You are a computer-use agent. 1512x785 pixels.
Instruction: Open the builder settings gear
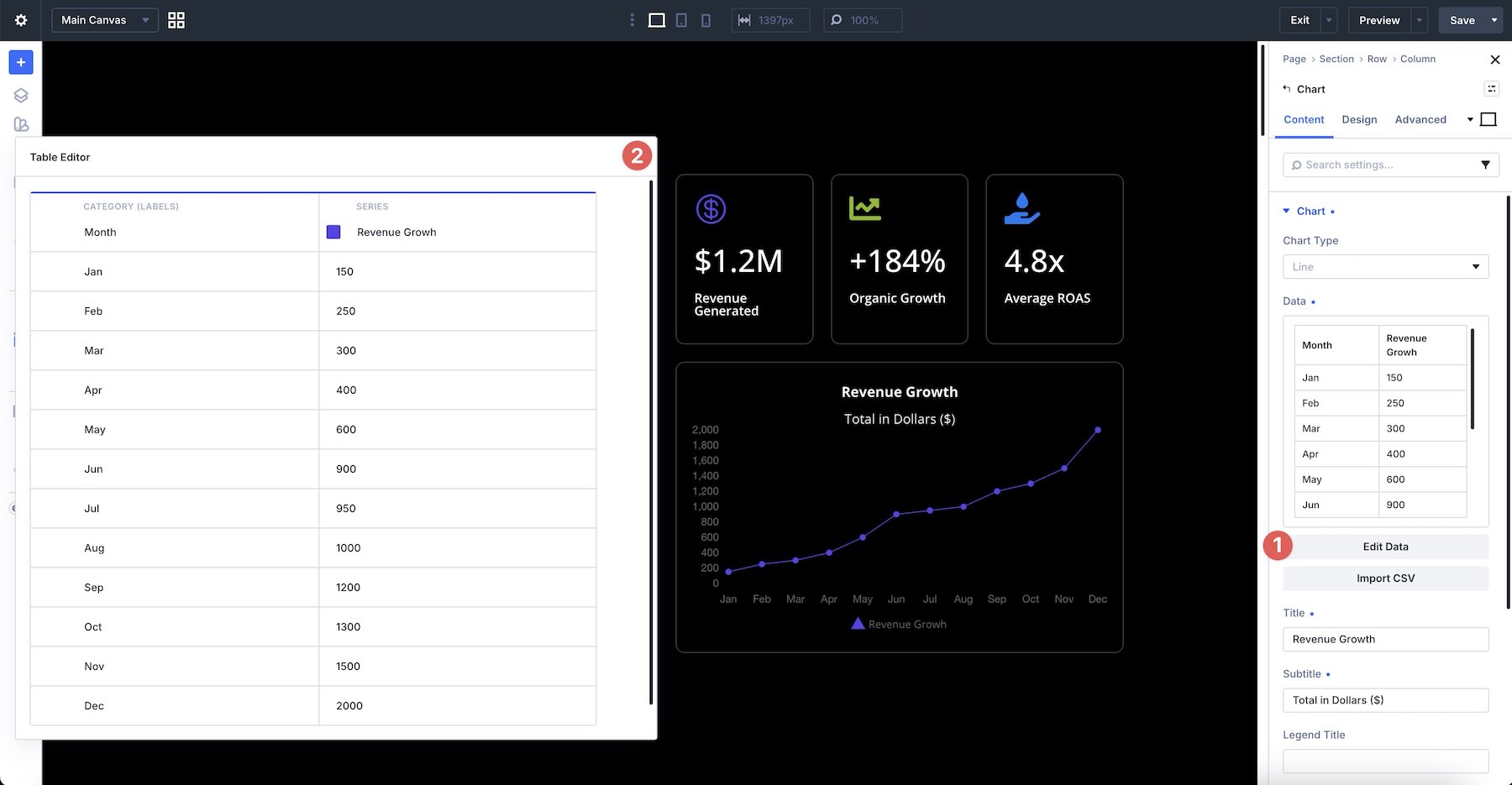click(21, 20)
